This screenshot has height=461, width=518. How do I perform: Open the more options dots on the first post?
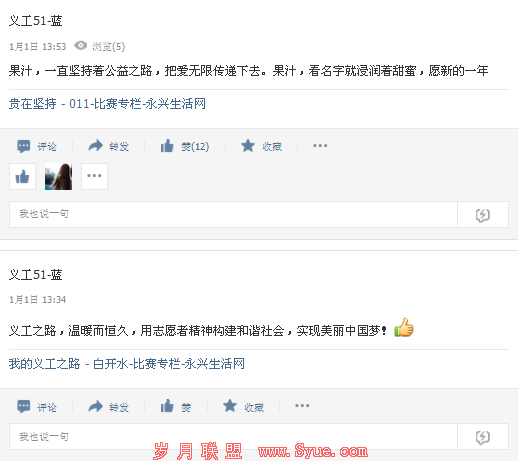(320, 146)
